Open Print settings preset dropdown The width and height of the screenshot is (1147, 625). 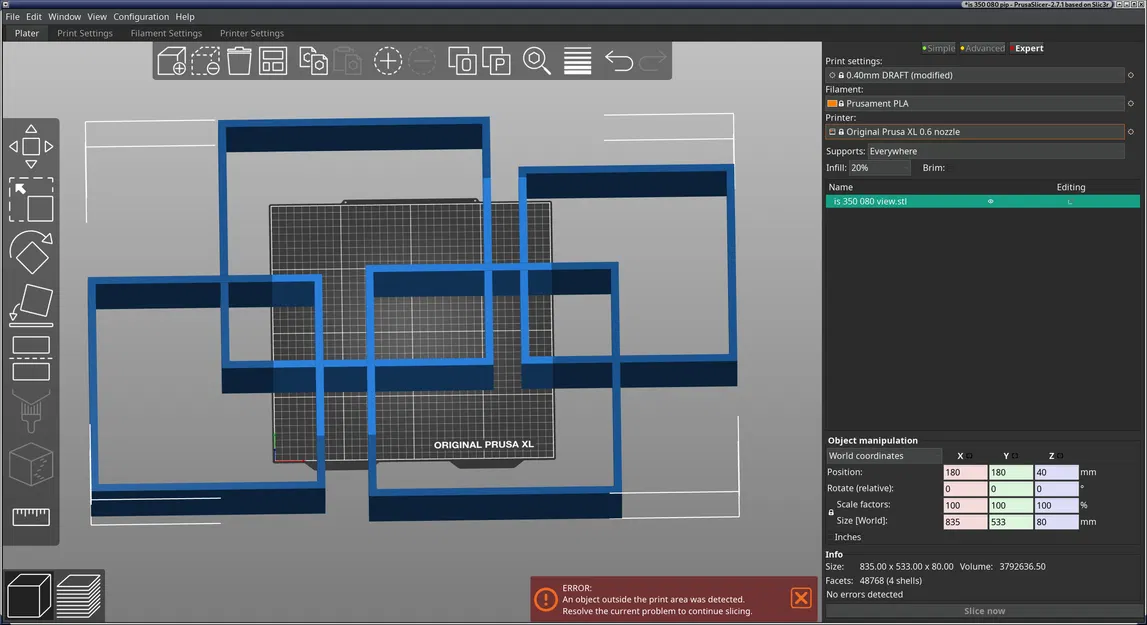click(x=974, y=75)
